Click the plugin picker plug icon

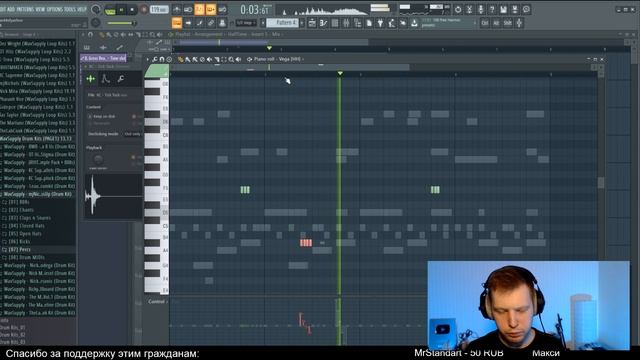click(x=380, y=23)
